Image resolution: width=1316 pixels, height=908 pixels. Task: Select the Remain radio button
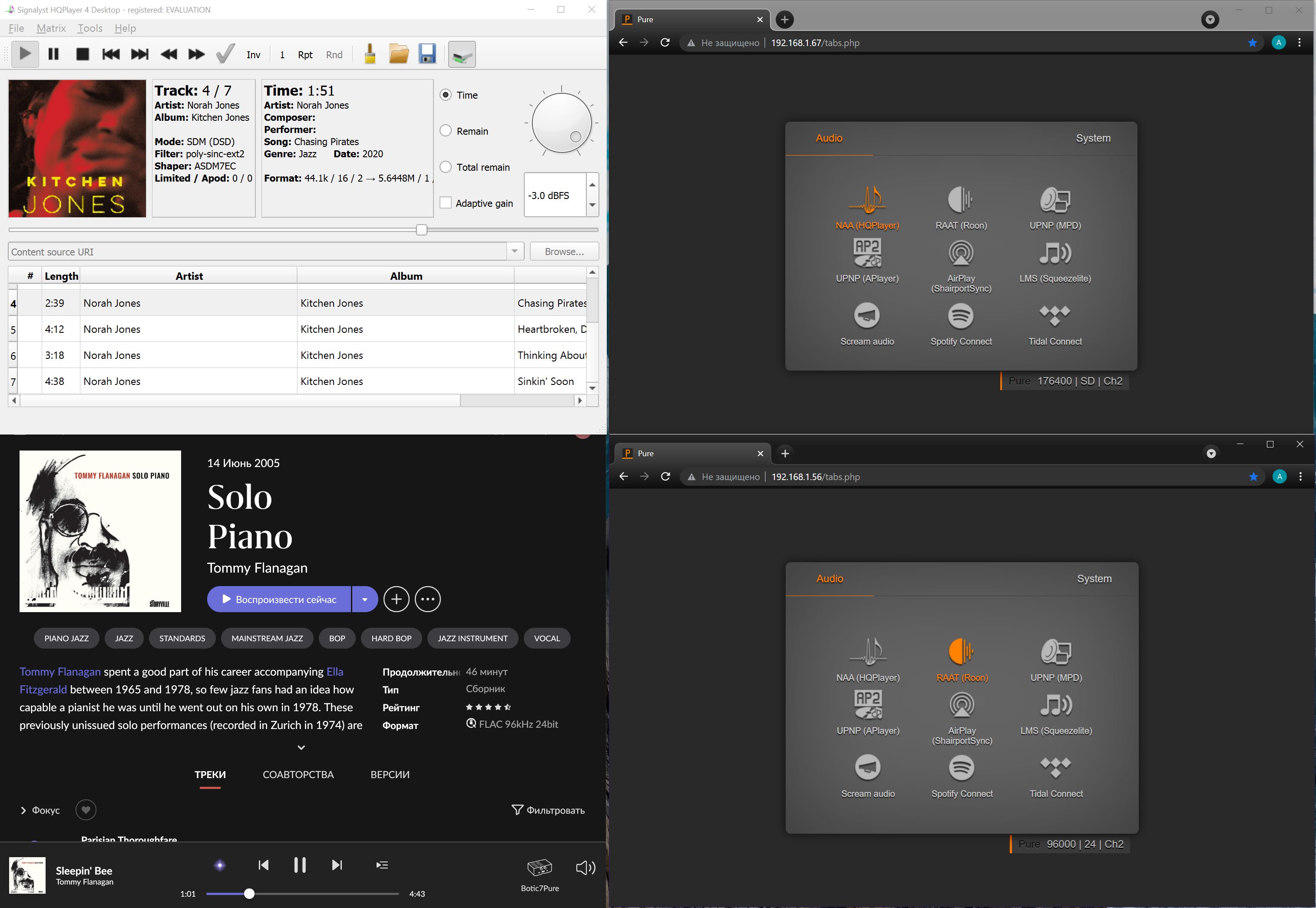click(x=446, y=131)
